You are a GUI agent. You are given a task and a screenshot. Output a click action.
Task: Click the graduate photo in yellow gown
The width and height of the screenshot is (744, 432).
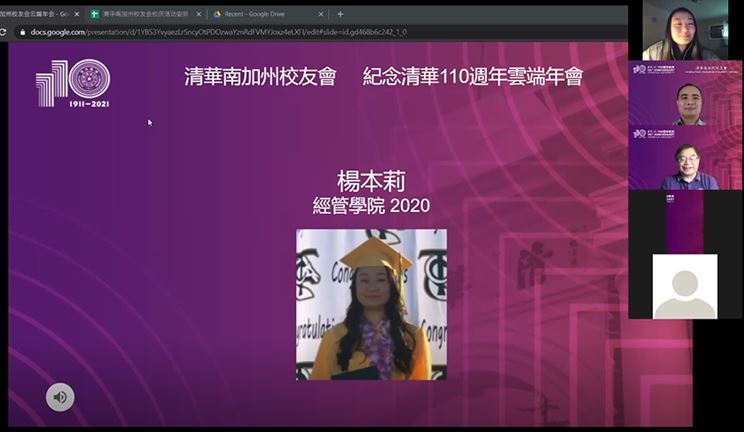click(372, 305)
